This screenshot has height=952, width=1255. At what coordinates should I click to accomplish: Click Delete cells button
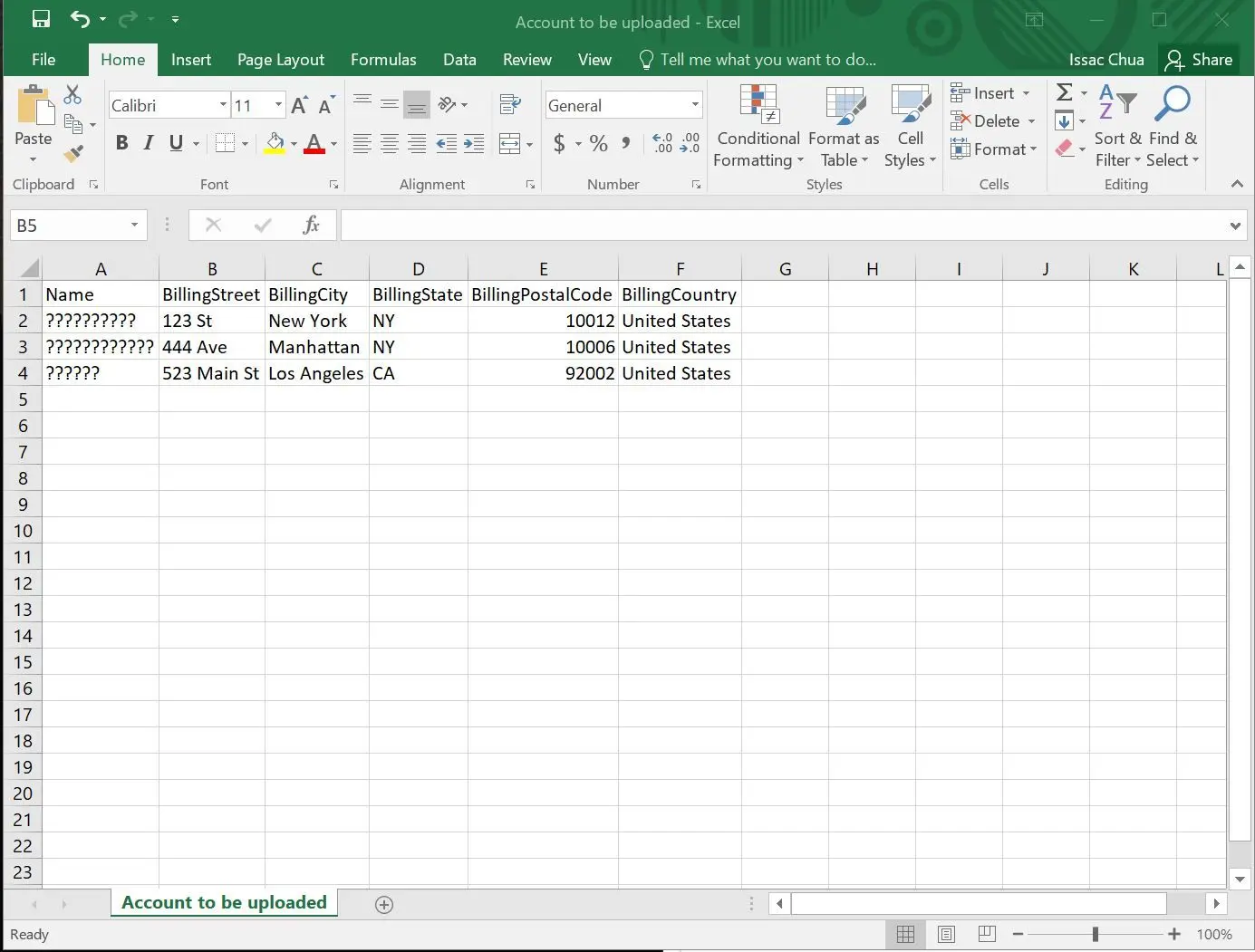(993, 120)
